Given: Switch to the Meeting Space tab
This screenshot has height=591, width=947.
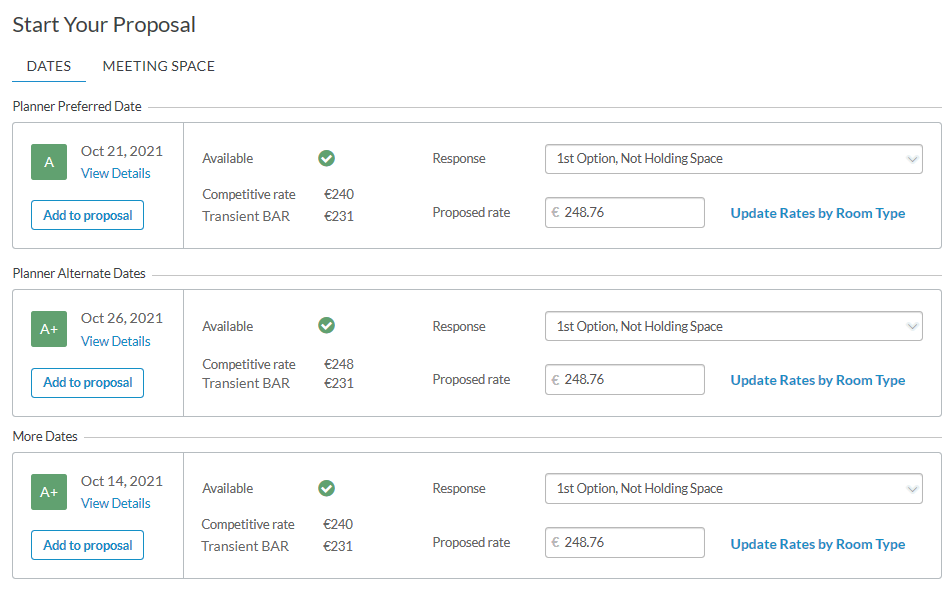Looking at the screenshot, I should [159, 66].
